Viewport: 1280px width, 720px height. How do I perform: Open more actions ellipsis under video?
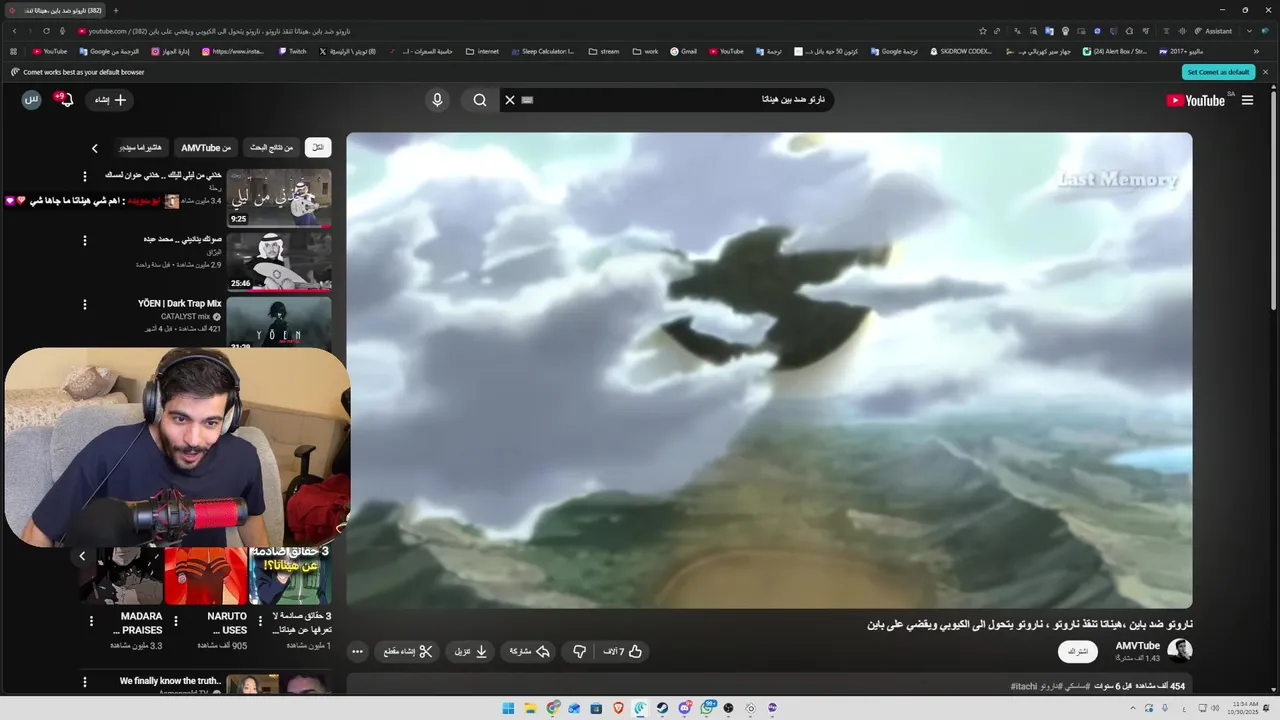point(358,652)
